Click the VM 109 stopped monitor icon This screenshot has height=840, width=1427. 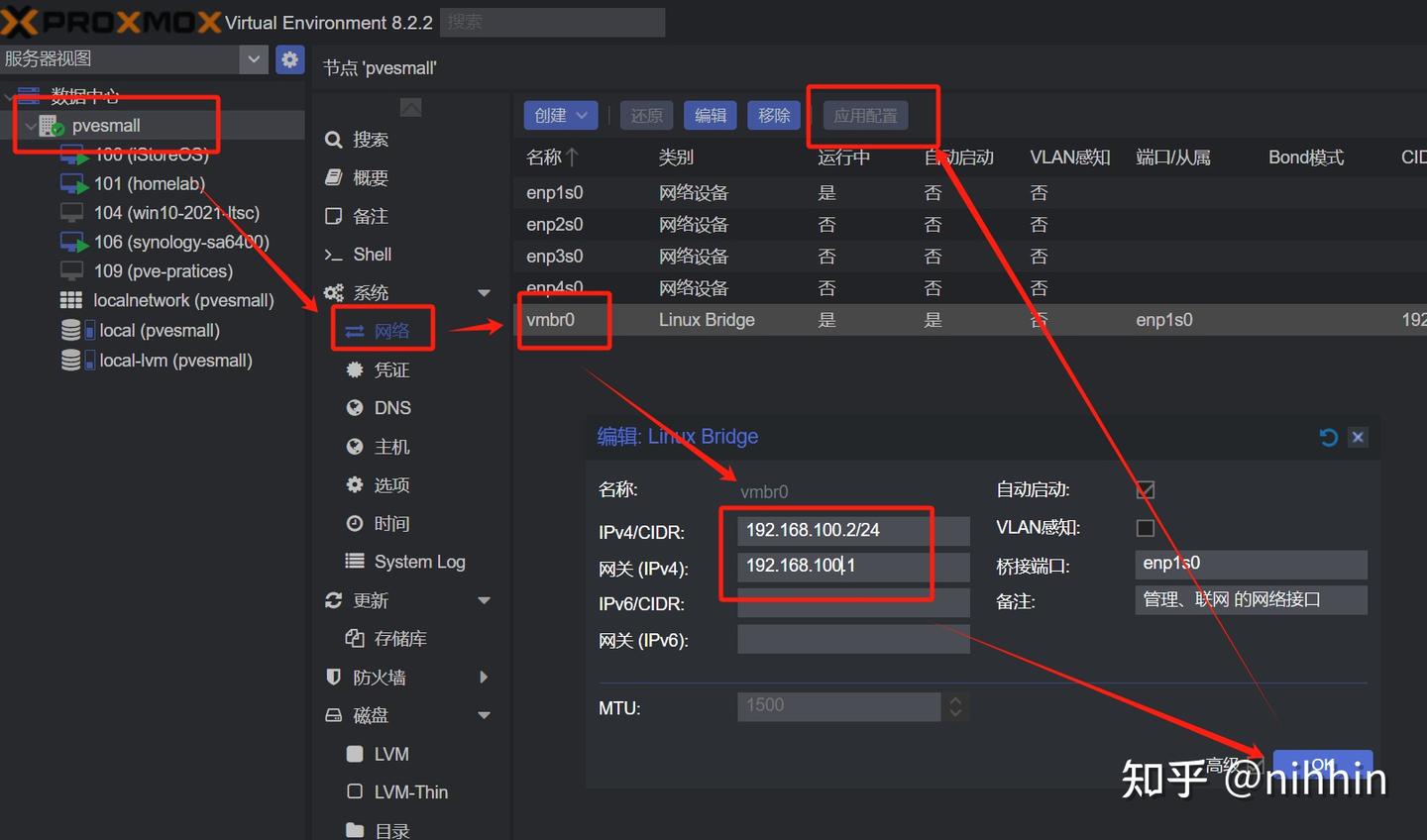coord(71,271)
